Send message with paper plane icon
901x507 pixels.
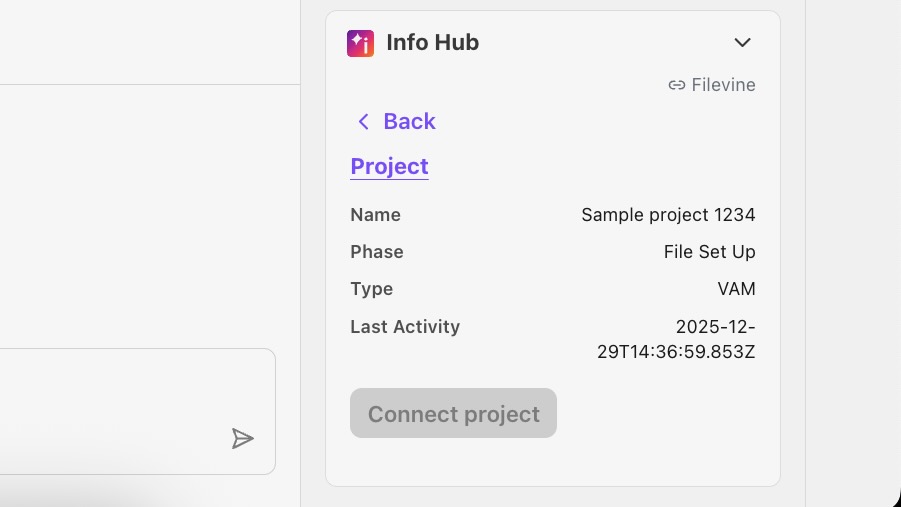[x=242, y=439]
